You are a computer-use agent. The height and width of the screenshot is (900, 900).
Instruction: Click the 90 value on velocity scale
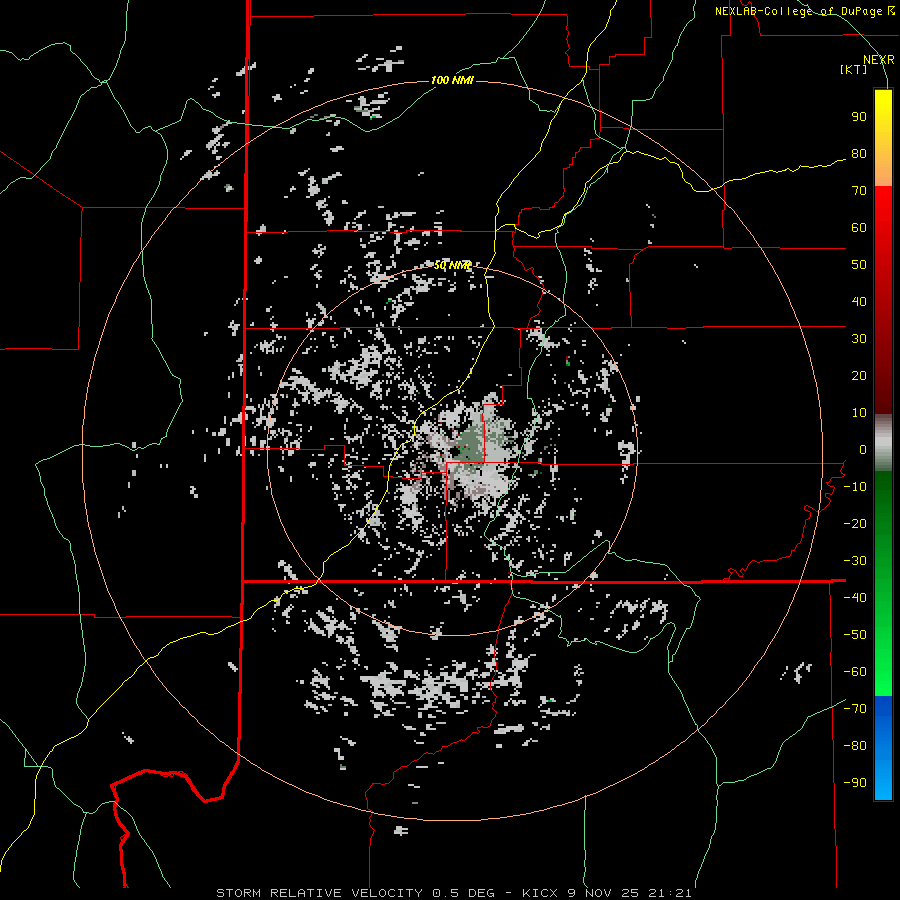point(859,117)
